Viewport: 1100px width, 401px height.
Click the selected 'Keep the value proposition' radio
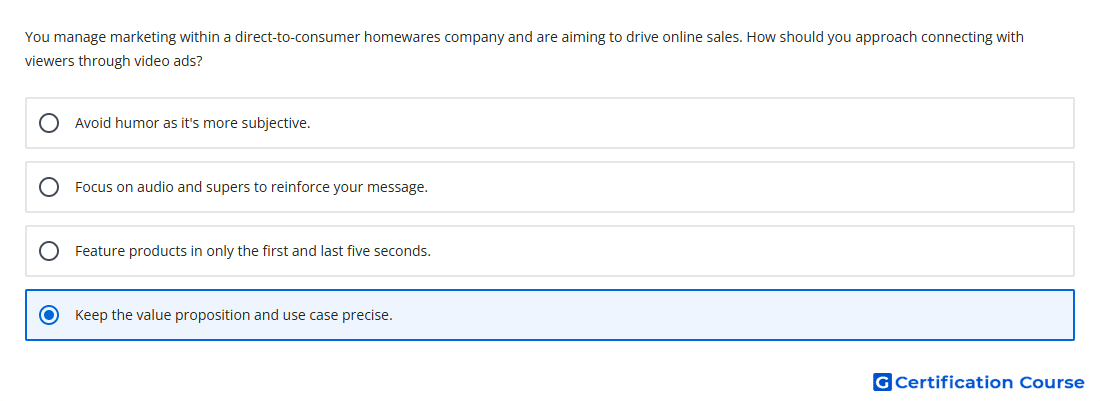click(49, 315)
